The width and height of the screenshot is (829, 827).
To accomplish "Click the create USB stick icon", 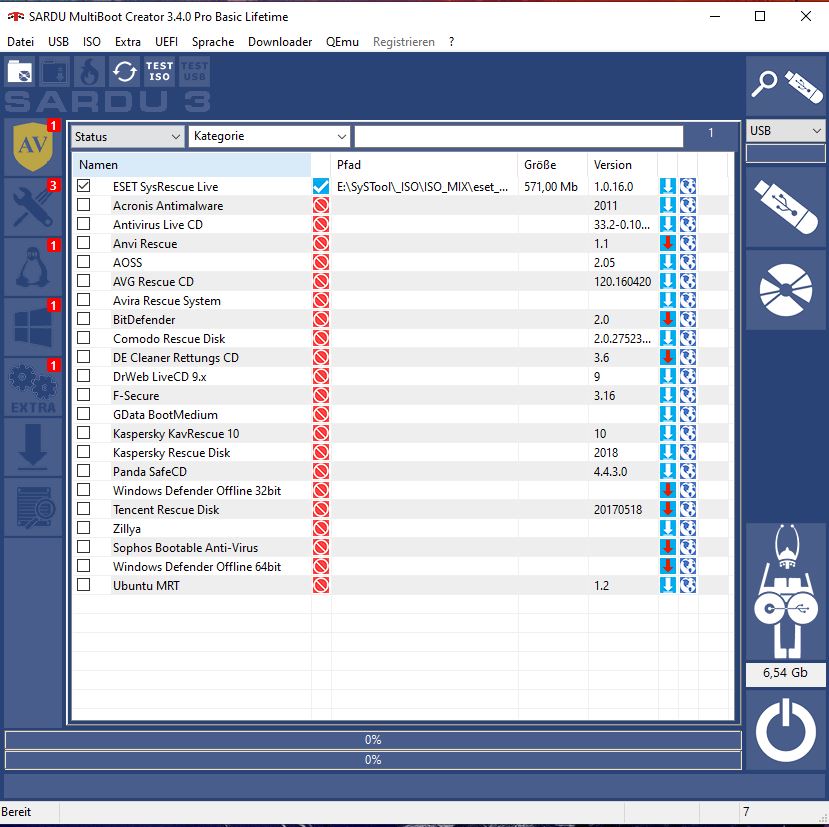I will point(786,207).
